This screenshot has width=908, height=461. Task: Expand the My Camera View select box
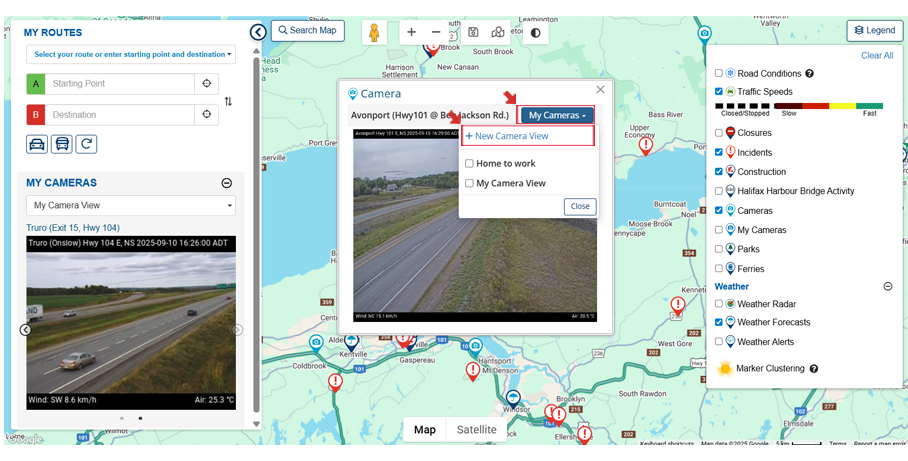(x=131, y=206)
